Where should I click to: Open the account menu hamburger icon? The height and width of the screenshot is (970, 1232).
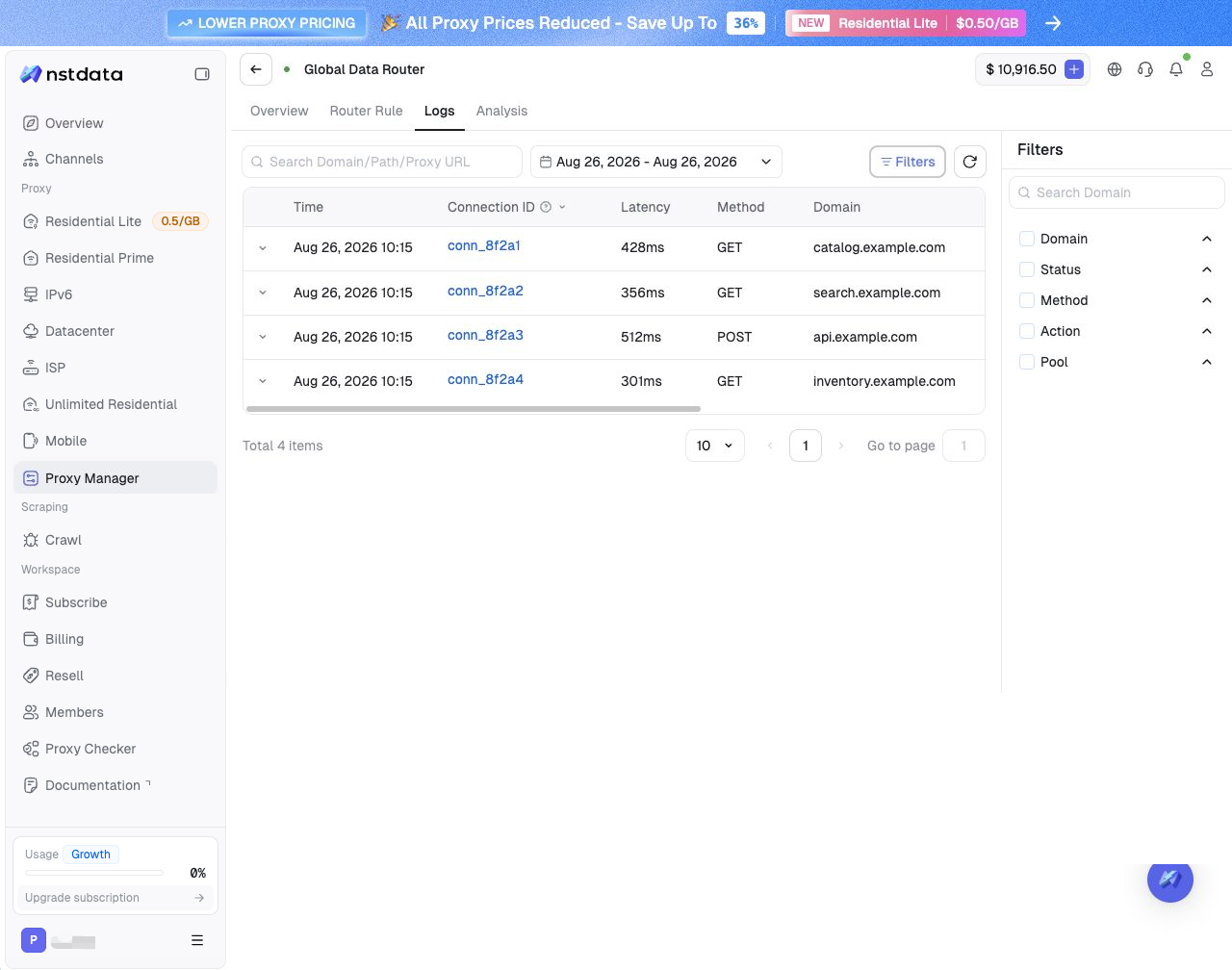(x=197, y=940)
